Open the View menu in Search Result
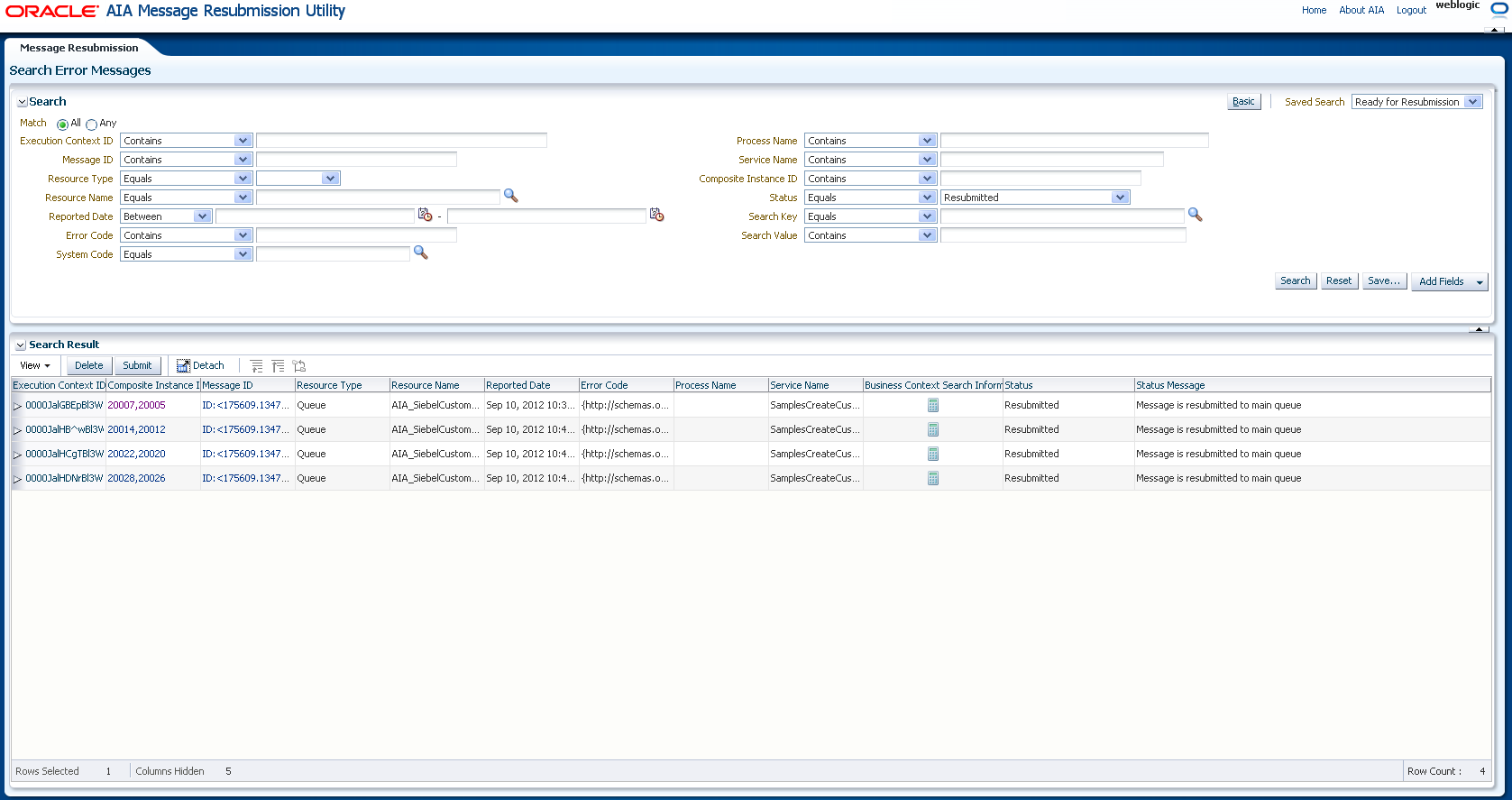Screen dimensions: 1512x800 (35, 365)
